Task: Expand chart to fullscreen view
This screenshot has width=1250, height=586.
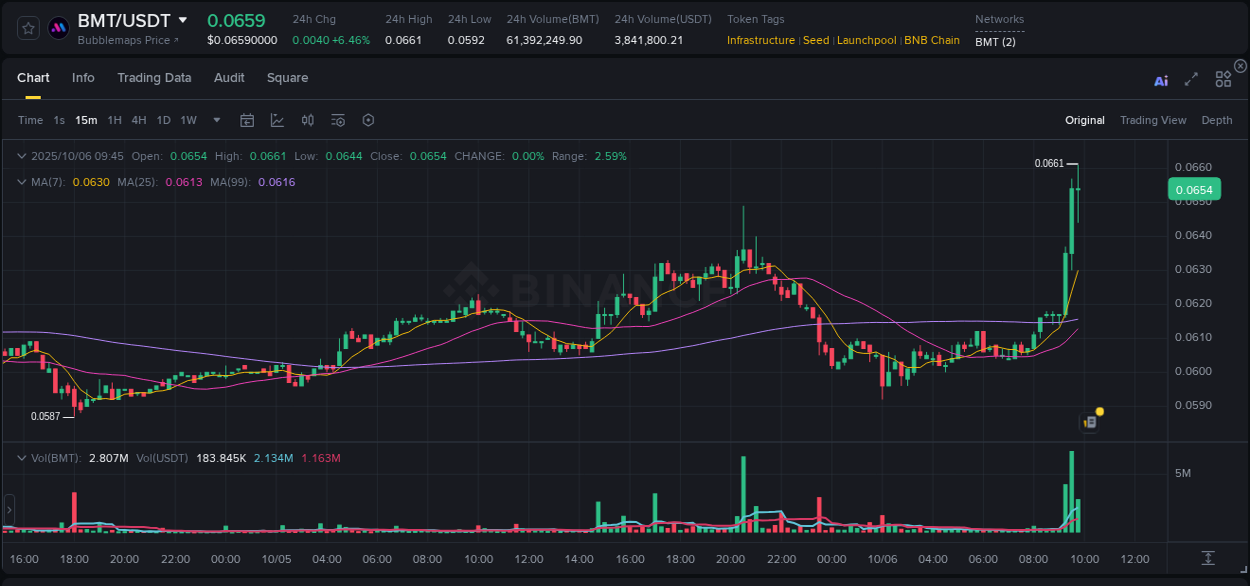Action: [1191, 78]
